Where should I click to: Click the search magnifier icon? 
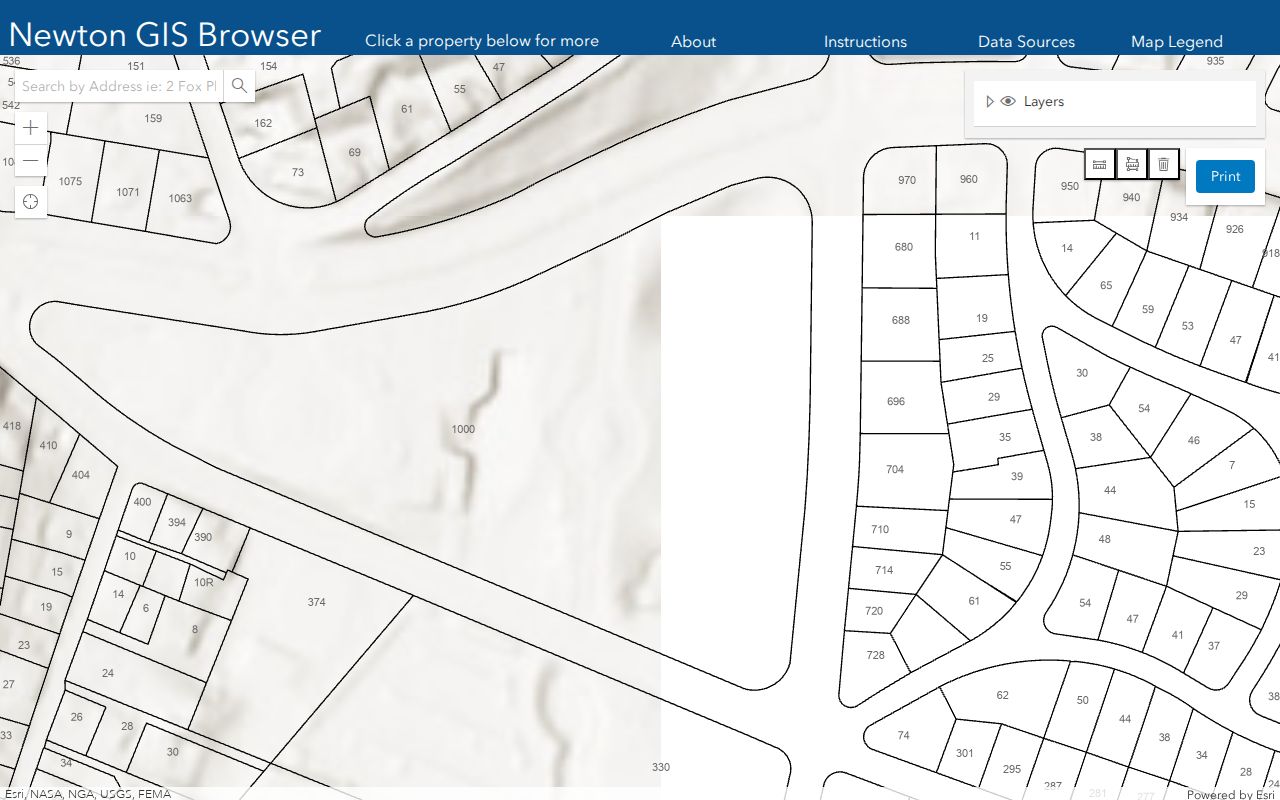(x=239, y=86)
